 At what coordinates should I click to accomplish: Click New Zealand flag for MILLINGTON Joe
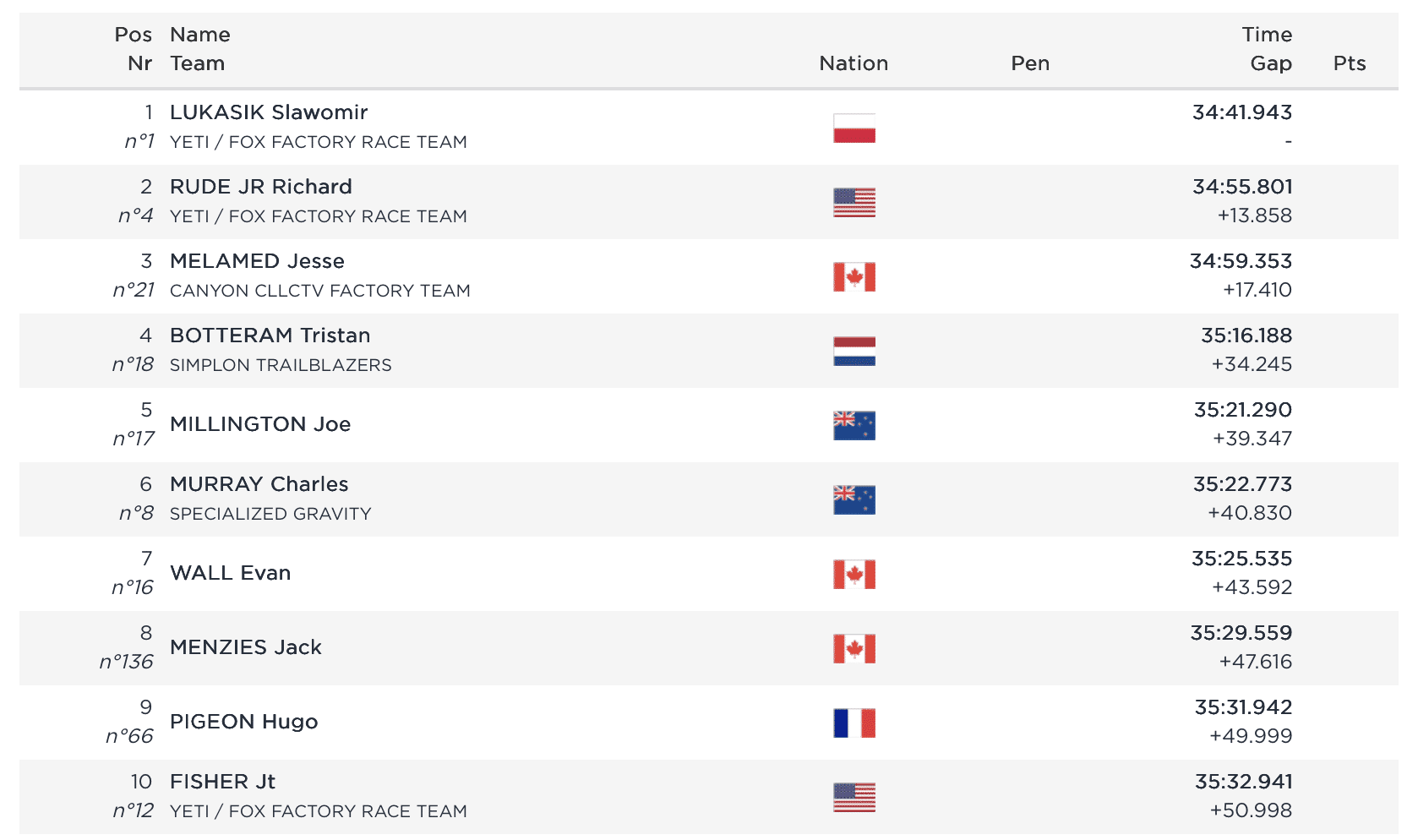tap(854, 426)
